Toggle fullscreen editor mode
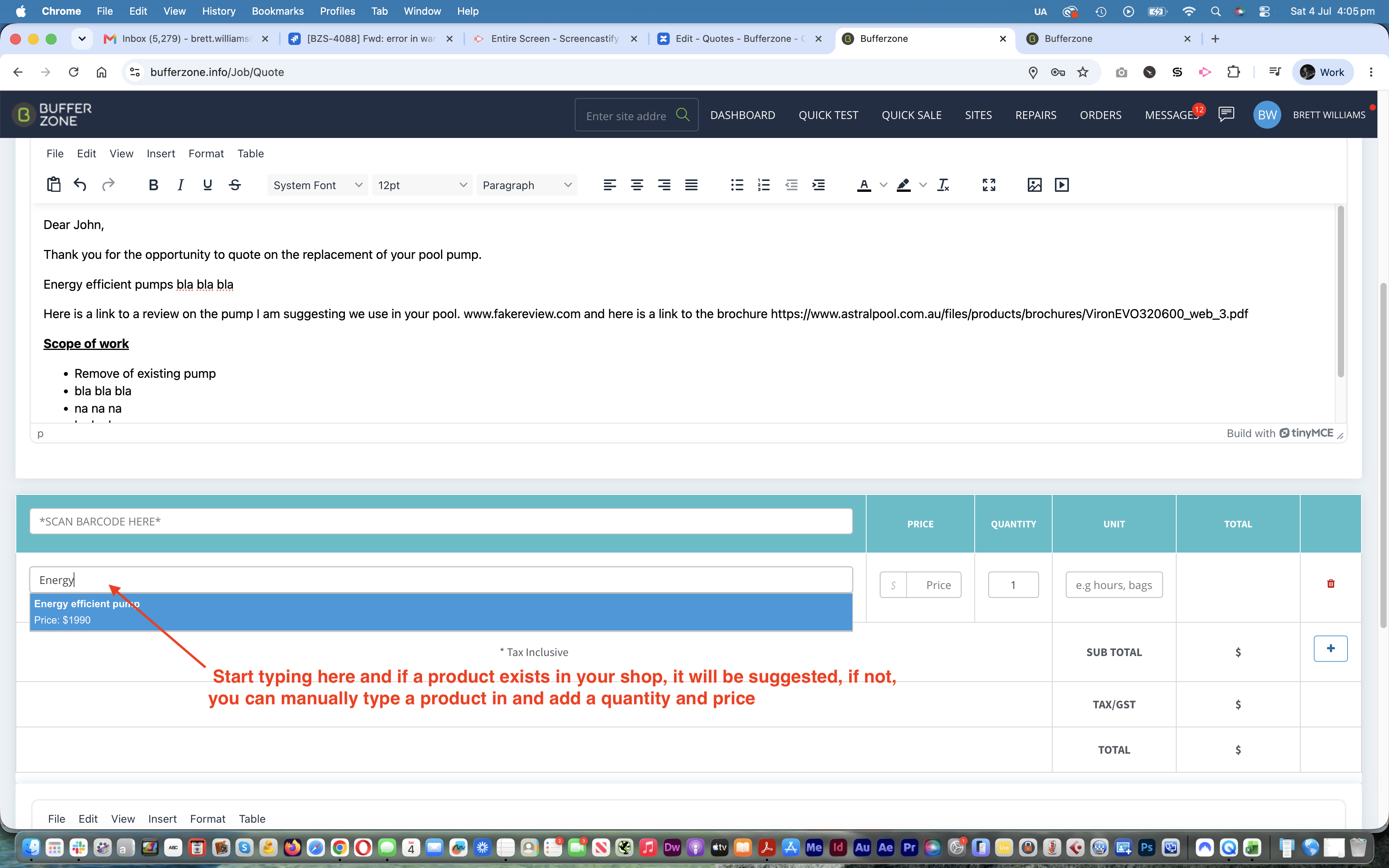Screen dimensions: 1389x868 [x=989, y=185]
